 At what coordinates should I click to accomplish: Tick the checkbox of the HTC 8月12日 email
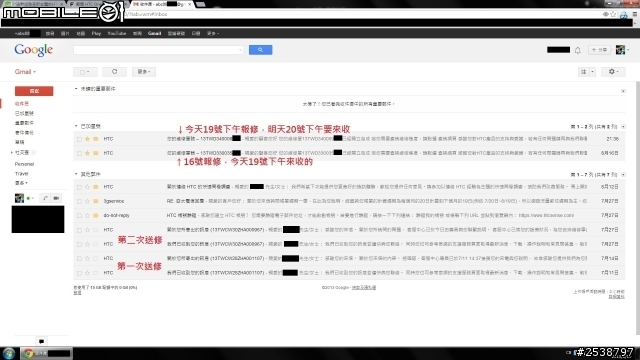tap(79, 187)
